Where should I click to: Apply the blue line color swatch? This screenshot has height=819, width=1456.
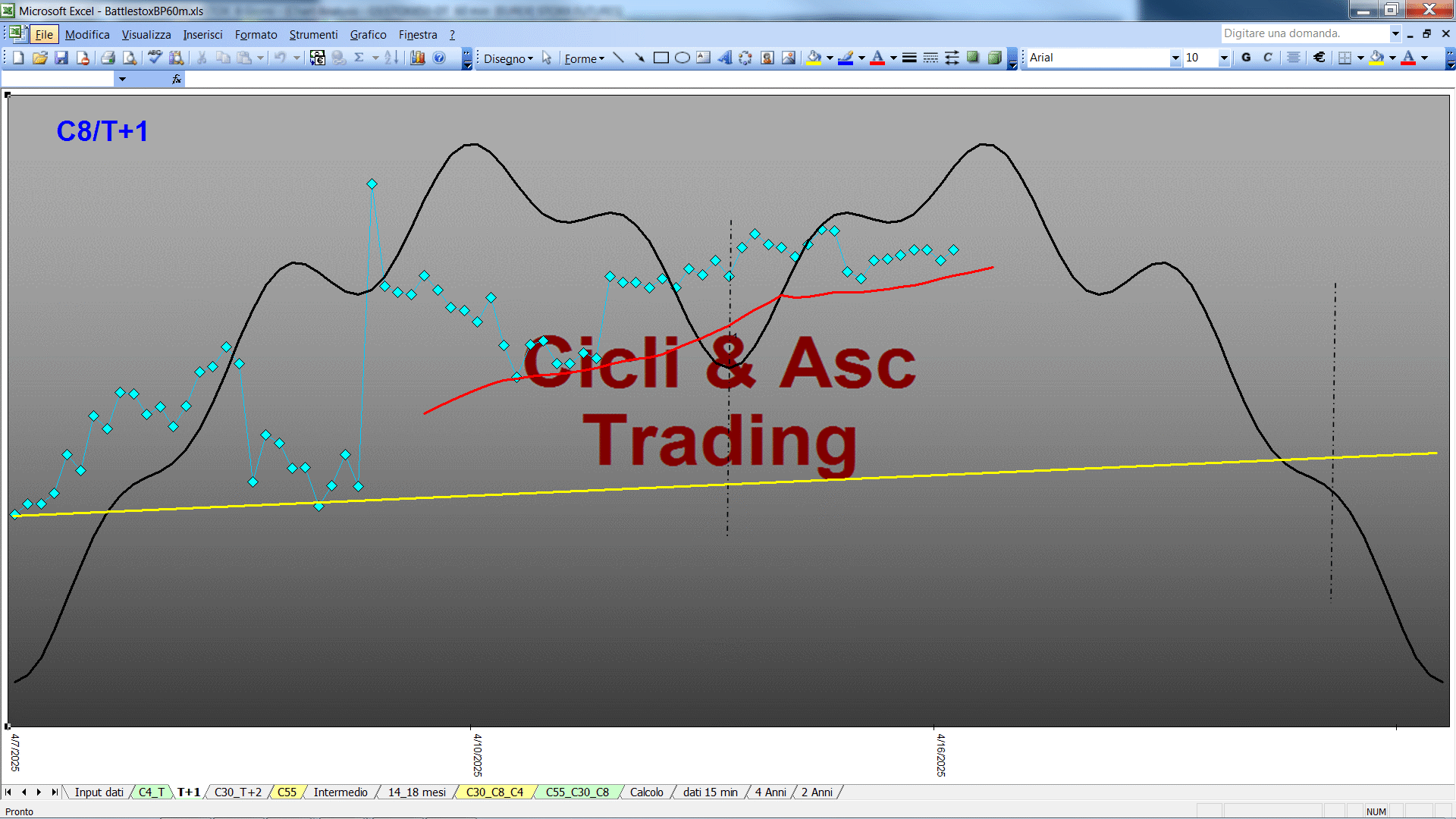coord(846,58)
